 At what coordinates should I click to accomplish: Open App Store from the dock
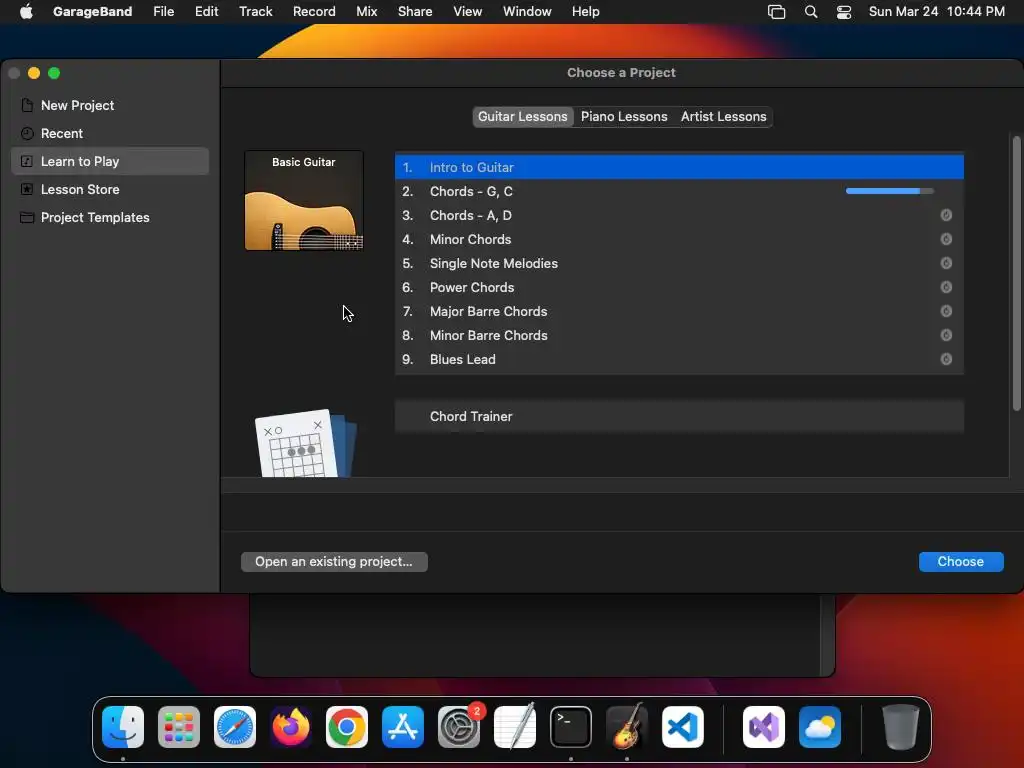click(403, 727)
